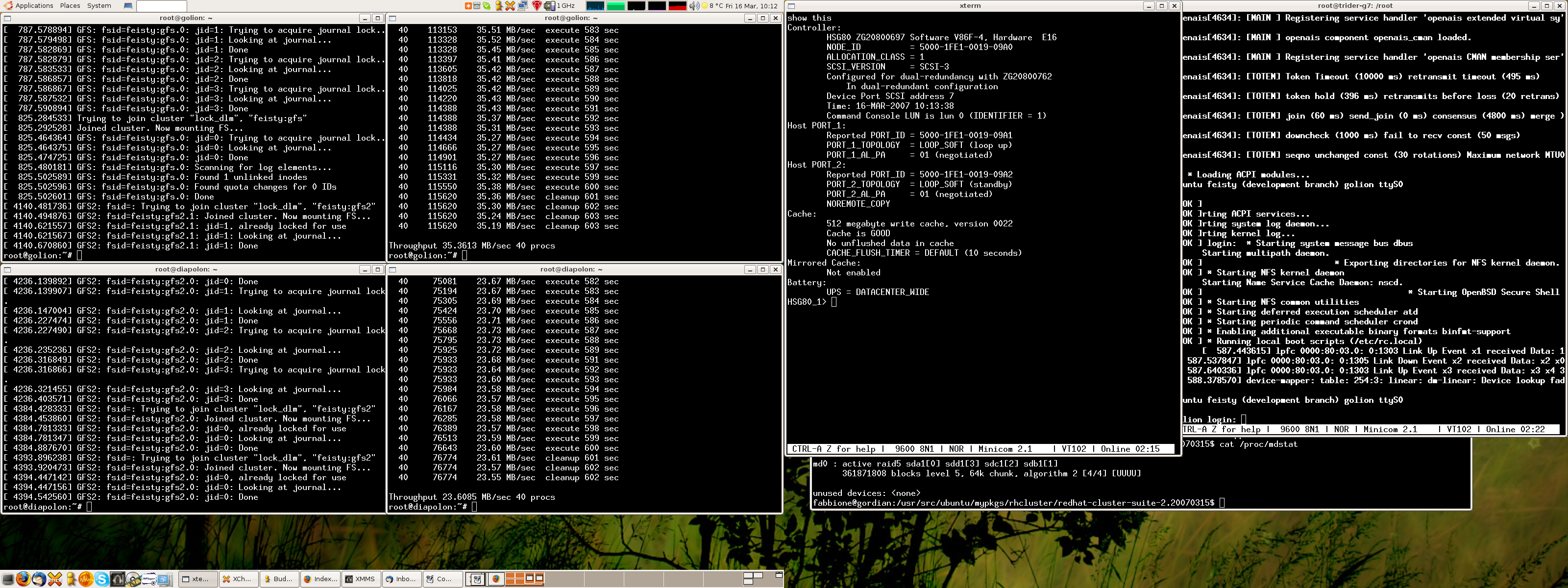Open the yellow buddy messenger tray icon

(x=498, y=6)
